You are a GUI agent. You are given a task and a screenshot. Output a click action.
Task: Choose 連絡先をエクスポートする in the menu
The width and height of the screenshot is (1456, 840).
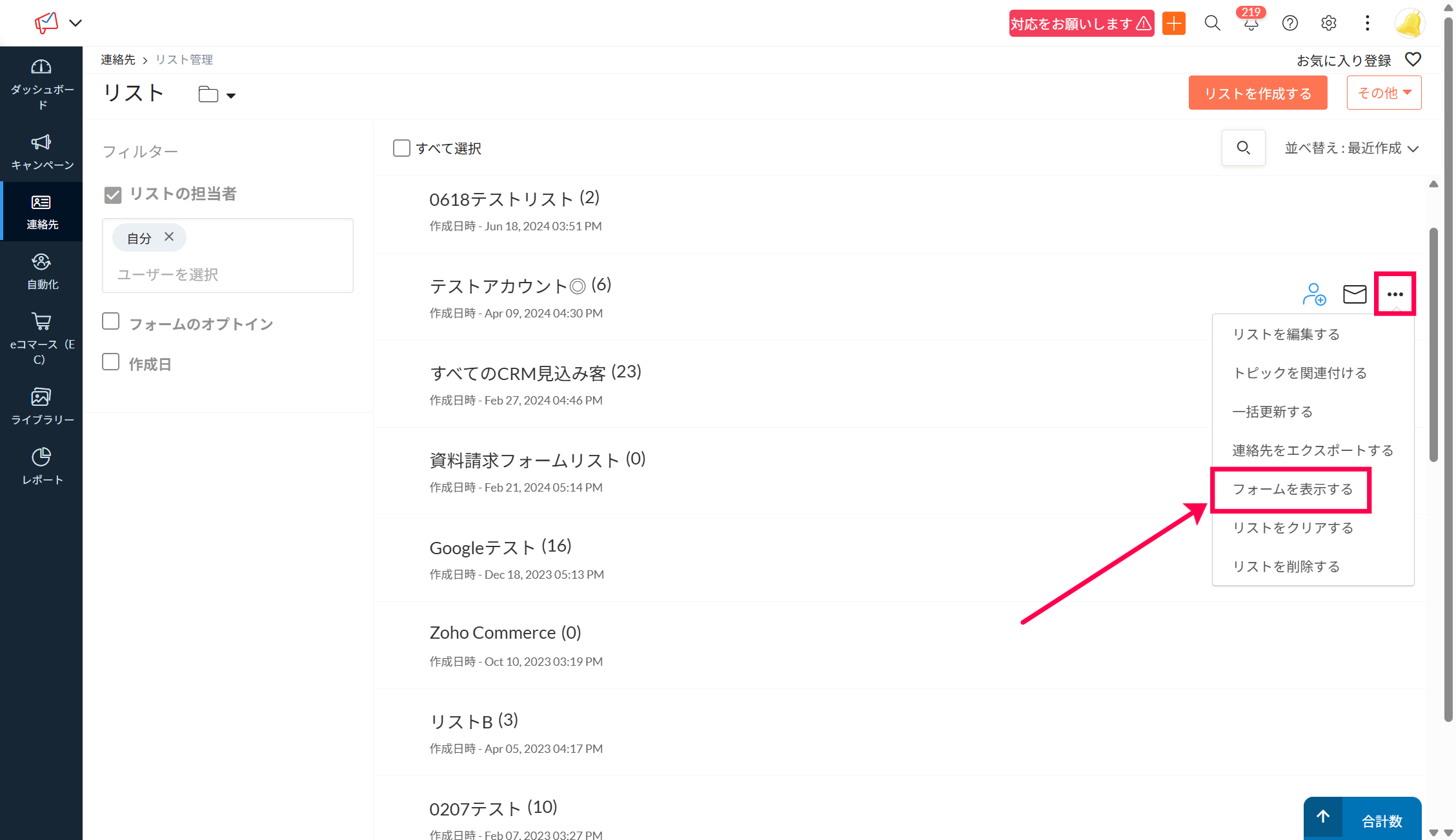coord(1312,450)
